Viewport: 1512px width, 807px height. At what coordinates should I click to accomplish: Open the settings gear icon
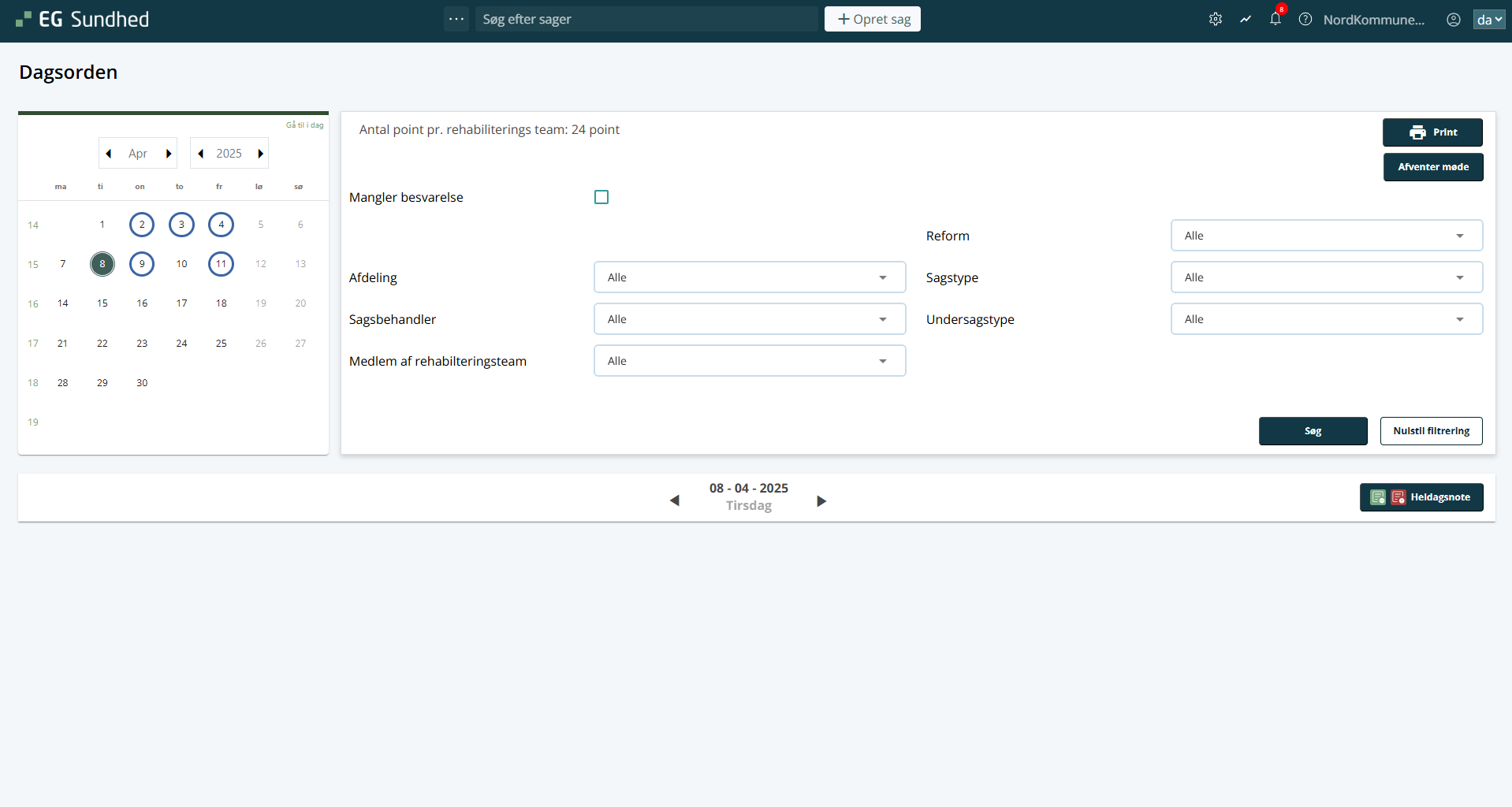1216,20
